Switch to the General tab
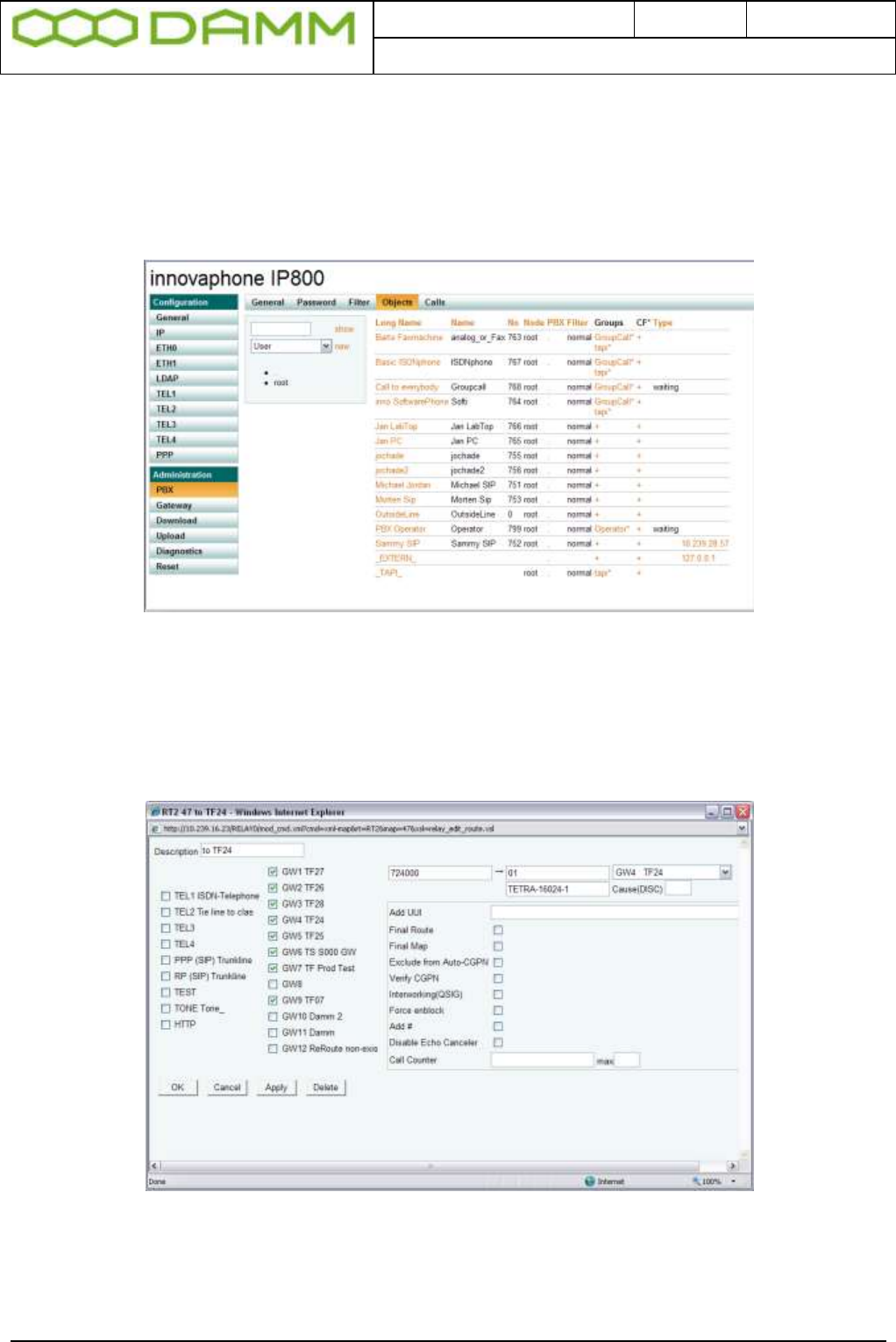This screenshot has width=896, height=1342. click(267, 303)
